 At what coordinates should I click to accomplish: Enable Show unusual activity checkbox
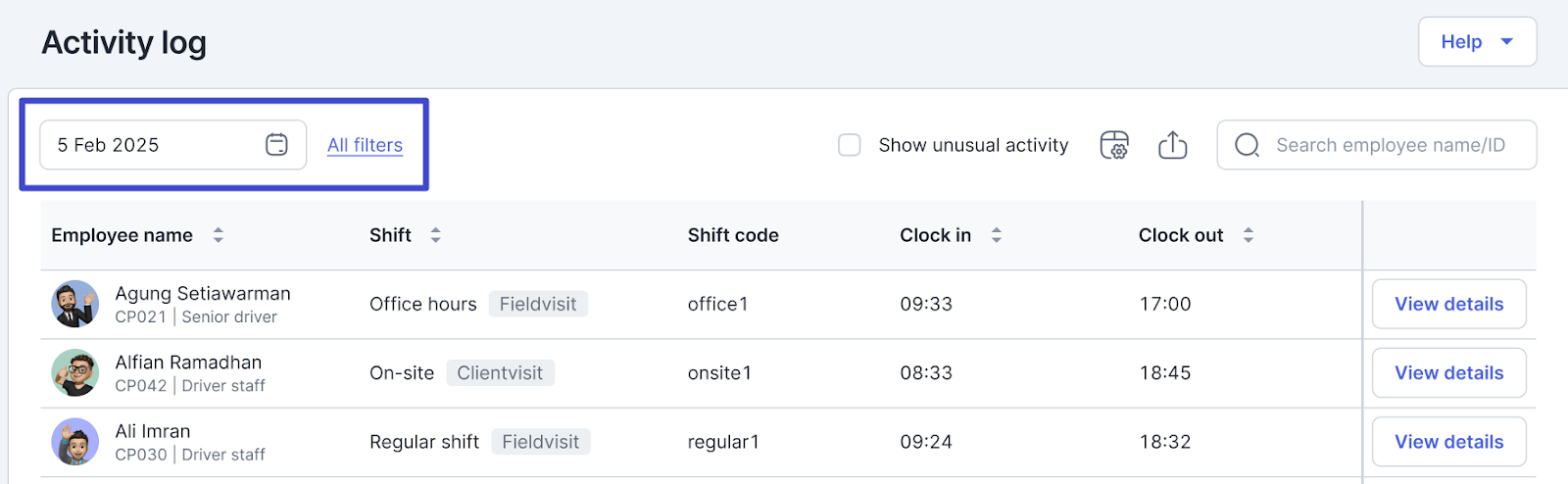tap(850, 145)
